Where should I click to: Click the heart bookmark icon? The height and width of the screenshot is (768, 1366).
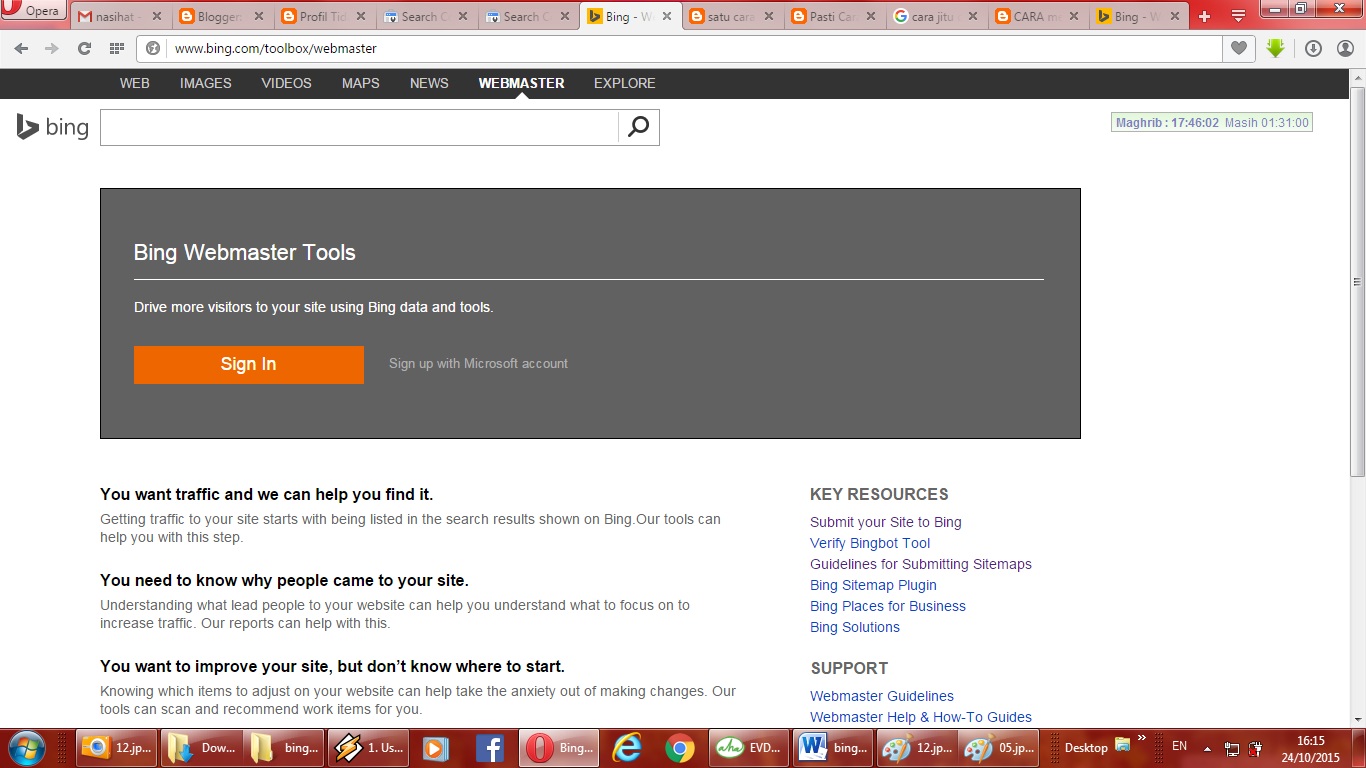[x=1239, y=48]
